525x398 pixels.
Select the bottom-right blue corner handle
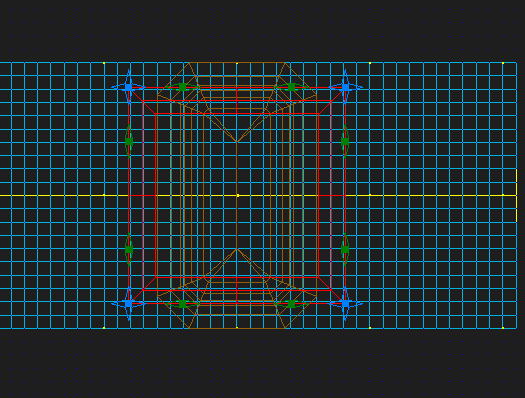[x=345, y=304]
